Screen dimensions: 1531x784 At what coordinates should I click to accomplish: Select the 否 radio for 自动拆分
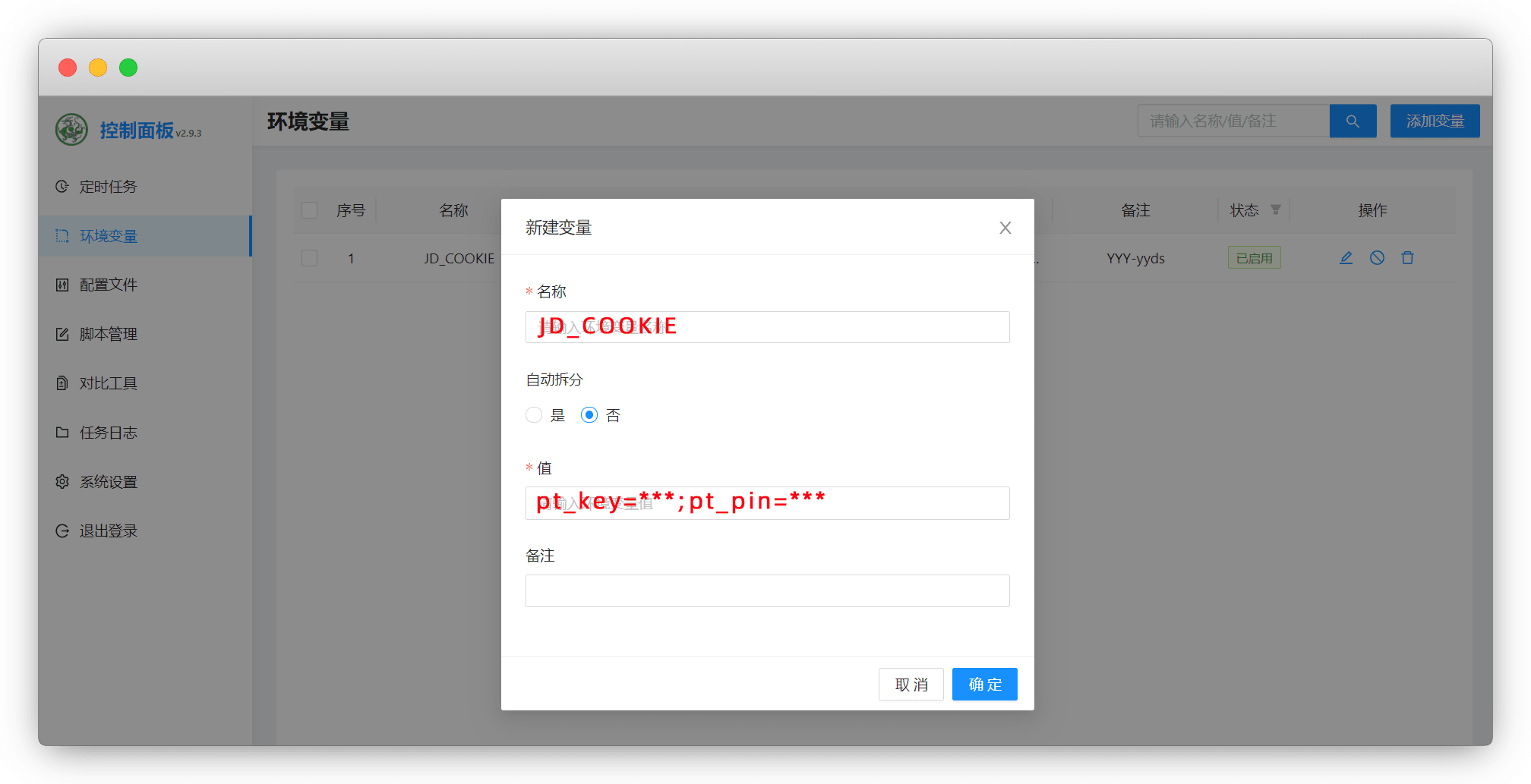click(589, 415)
